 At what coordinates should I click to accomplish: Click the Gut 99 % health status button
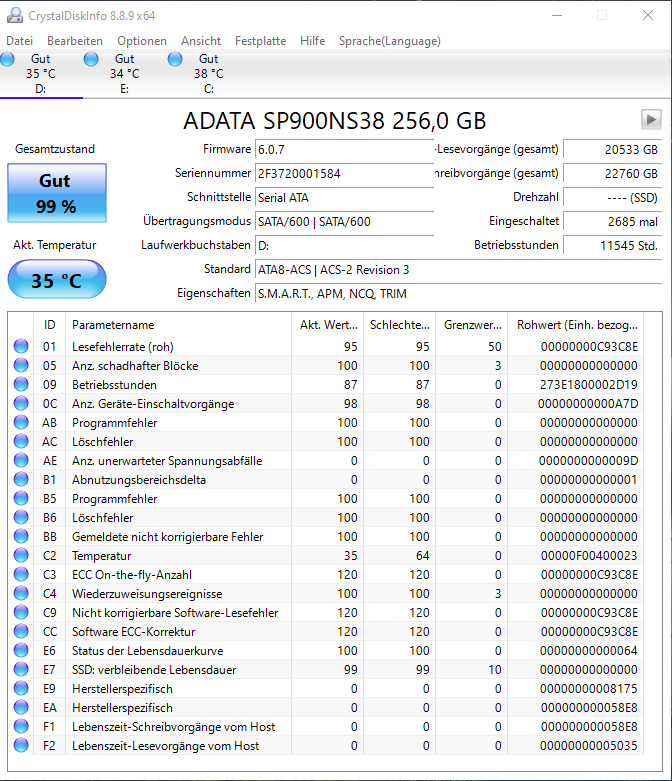pyautogui.click(x=57, y=193)
